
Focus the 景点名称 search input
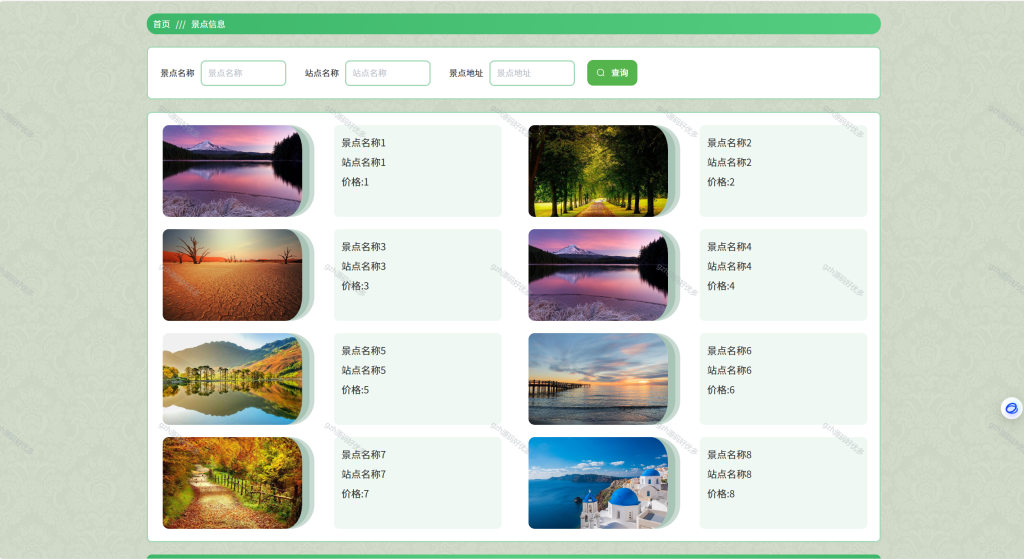[244, 73]
